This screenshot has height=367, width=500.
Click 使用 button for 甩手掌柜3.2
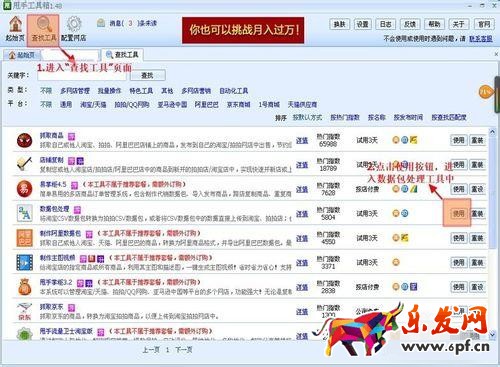tap(458, 287)
